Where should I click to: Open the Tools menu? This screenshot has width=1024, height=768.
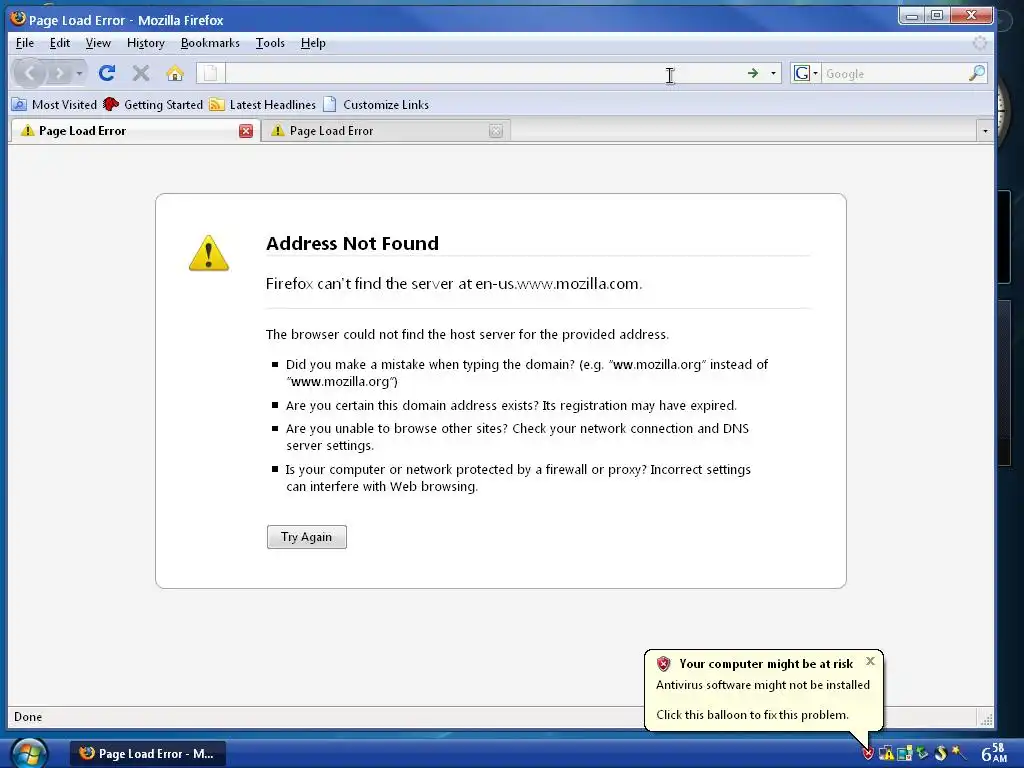(x=270, y=43)
